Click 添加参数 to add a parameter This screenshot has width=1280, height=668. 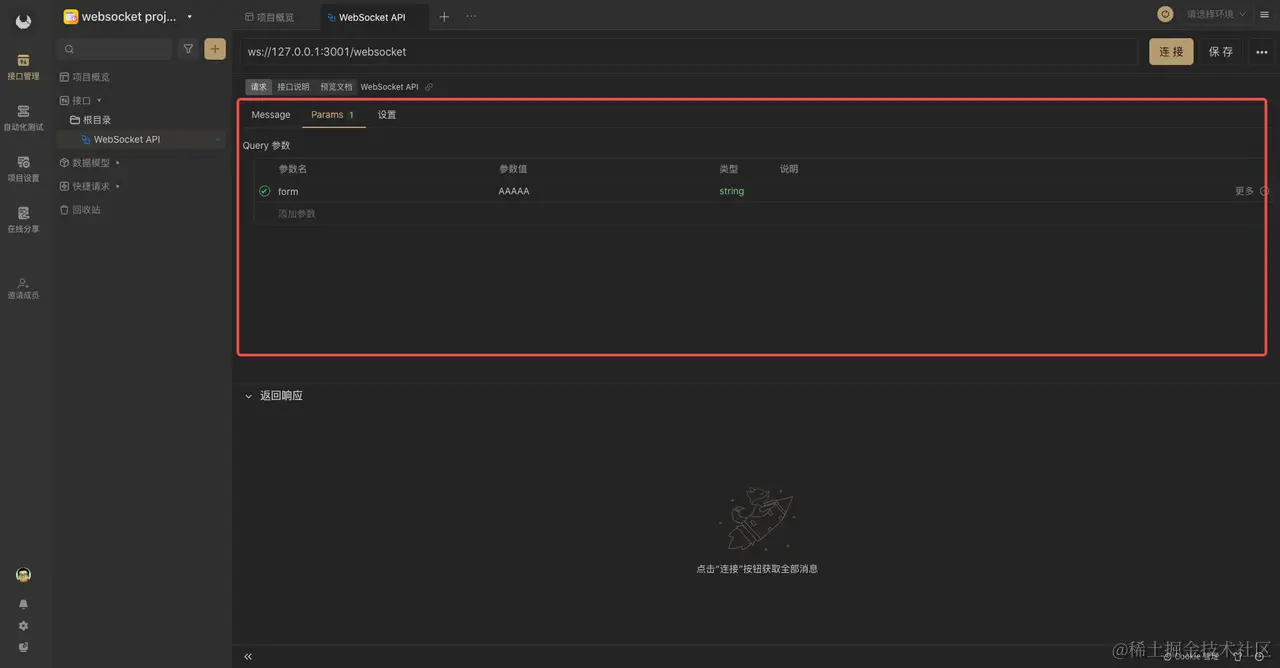(x=298, y=213)
